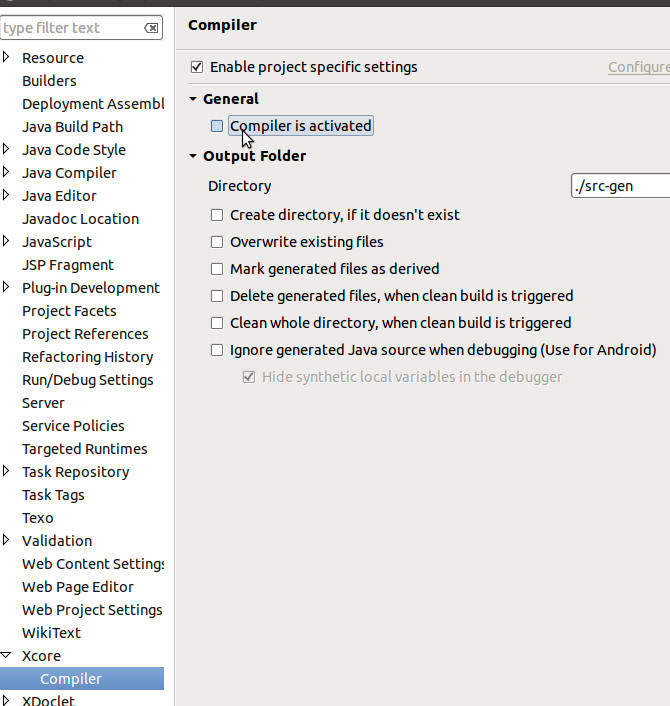Expand the Java Compiler node
The height and width of the screenshot is (706, 670).
6,172
